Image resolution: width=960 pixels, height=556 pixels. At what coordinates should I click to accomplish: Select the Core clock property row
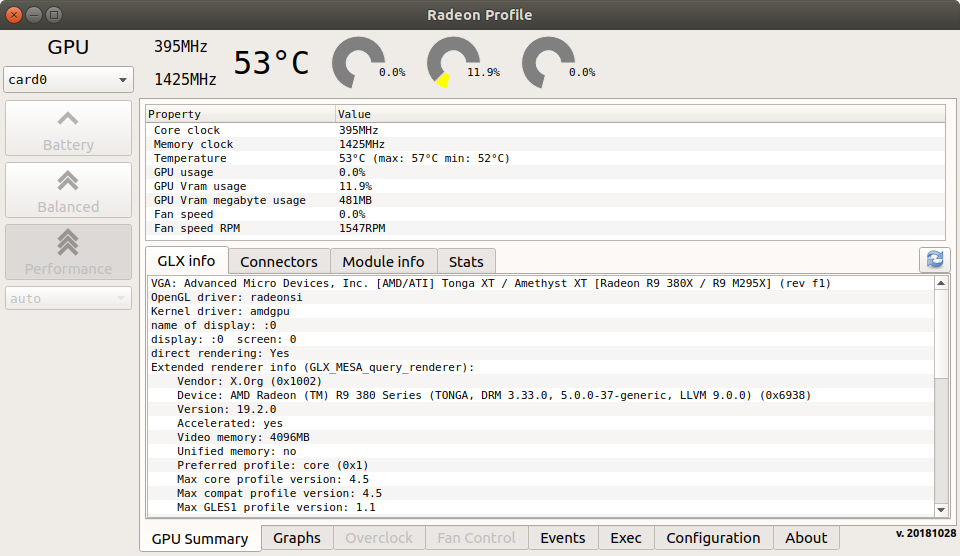546,130
